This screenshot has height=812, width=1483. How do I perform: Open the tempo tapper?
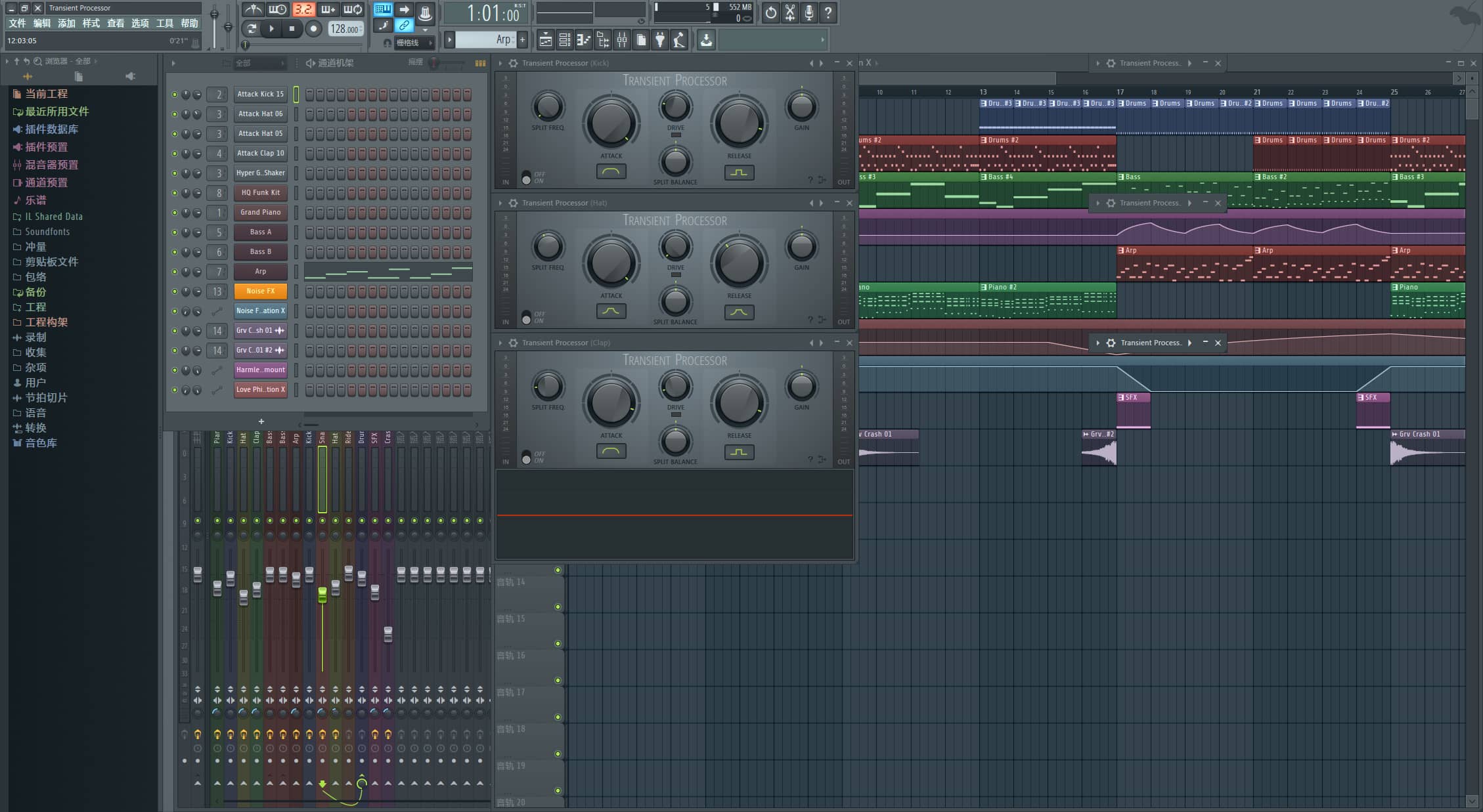pos(679,40)
